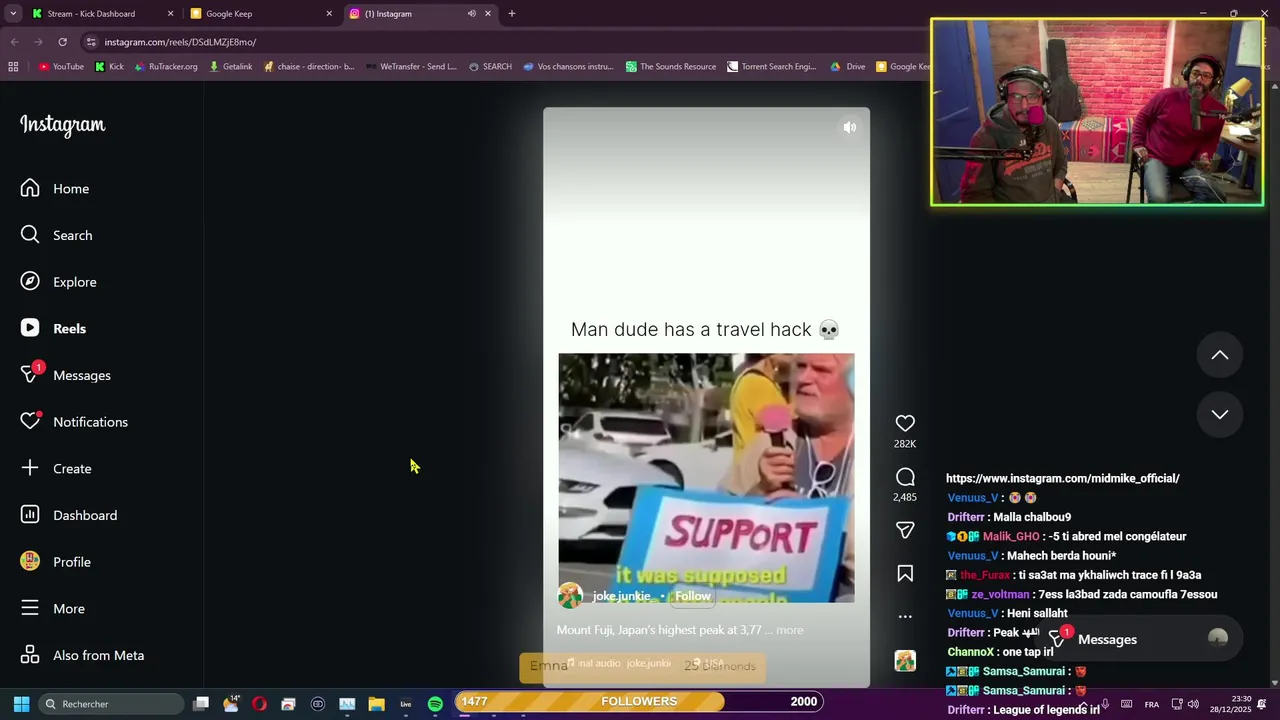Image resolution: width=1280 pixels, height=720 pixels.
Task: Open the SEARCH bookmark
Action: click(x=490, y=66)
